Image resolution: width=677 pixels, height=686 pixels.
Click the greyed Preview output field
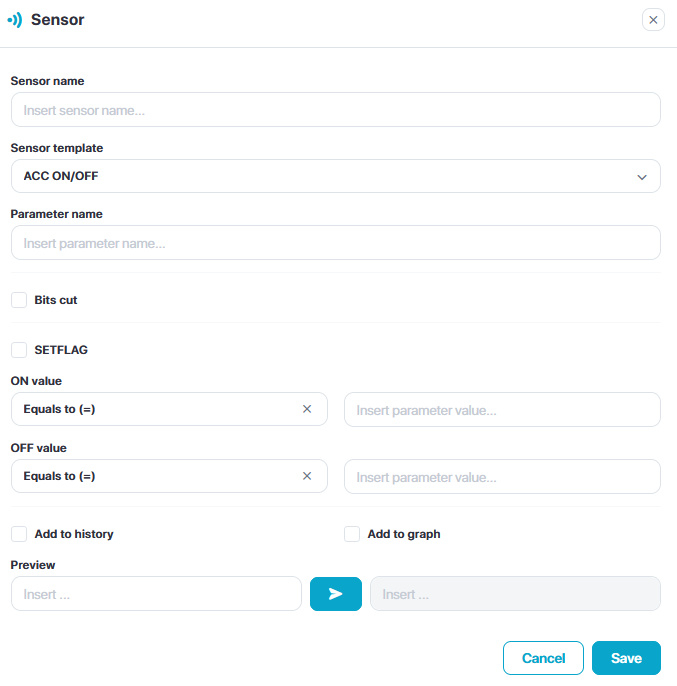(515, 594)
